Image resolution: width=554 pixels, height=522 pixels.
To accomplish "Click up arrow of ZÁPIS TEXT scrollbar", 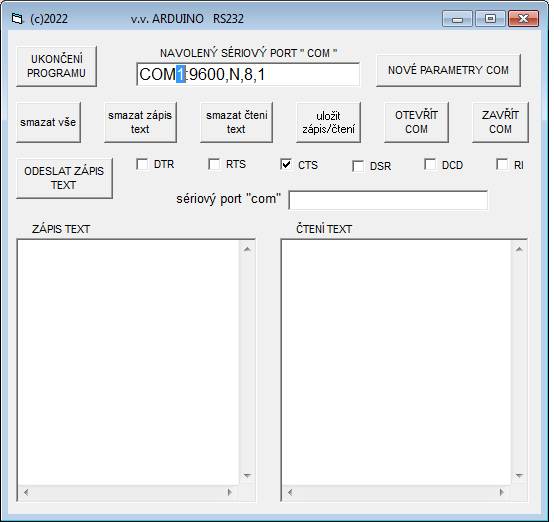I will [x=247, y=250].
